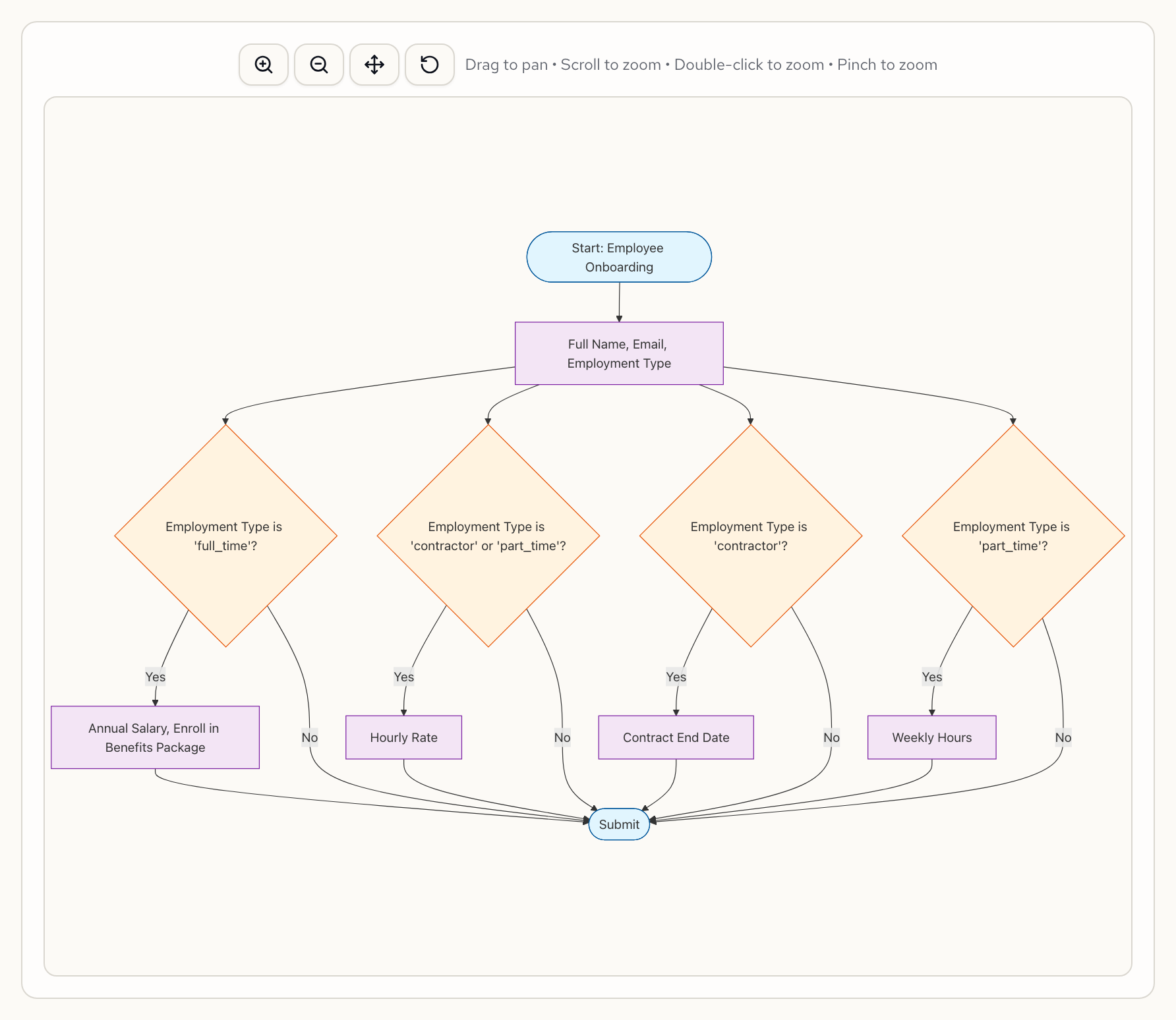Select the Annual Salary, Enroll in Benefits box
Image resolution: width=1176 pixels, height=1020 pixels.
tap(155, 737)
